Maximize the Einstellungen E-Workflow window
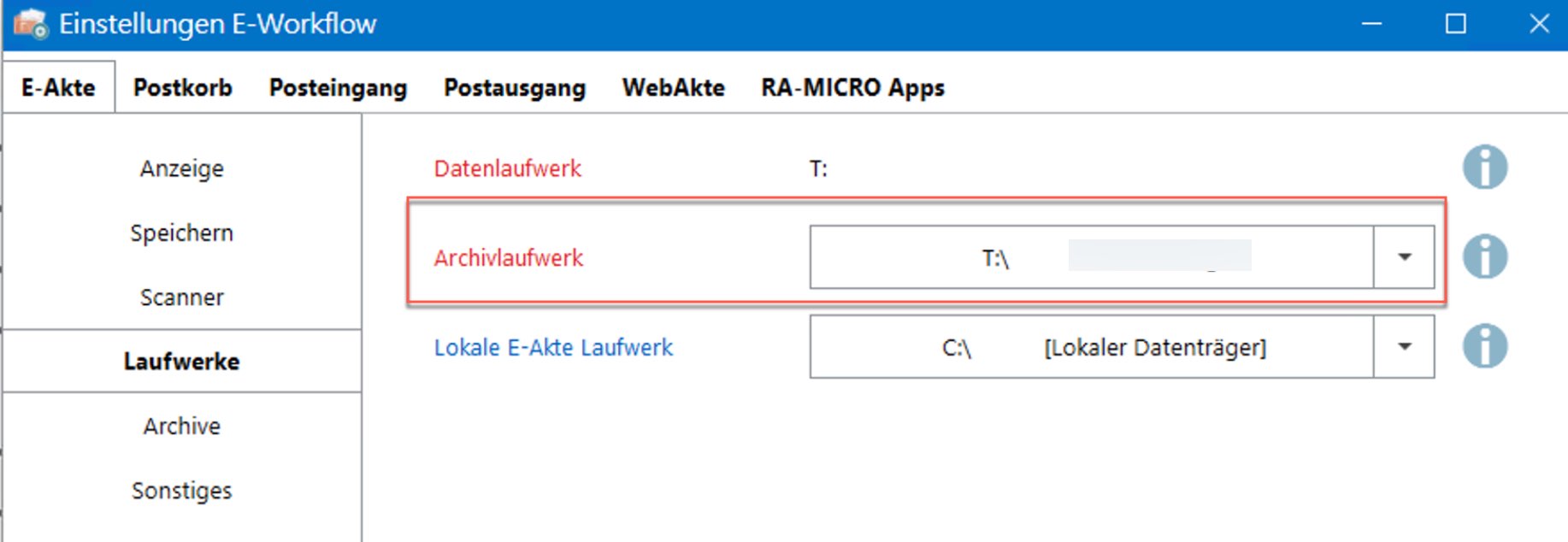The image size is (1568, 542). pos(1455,23)
